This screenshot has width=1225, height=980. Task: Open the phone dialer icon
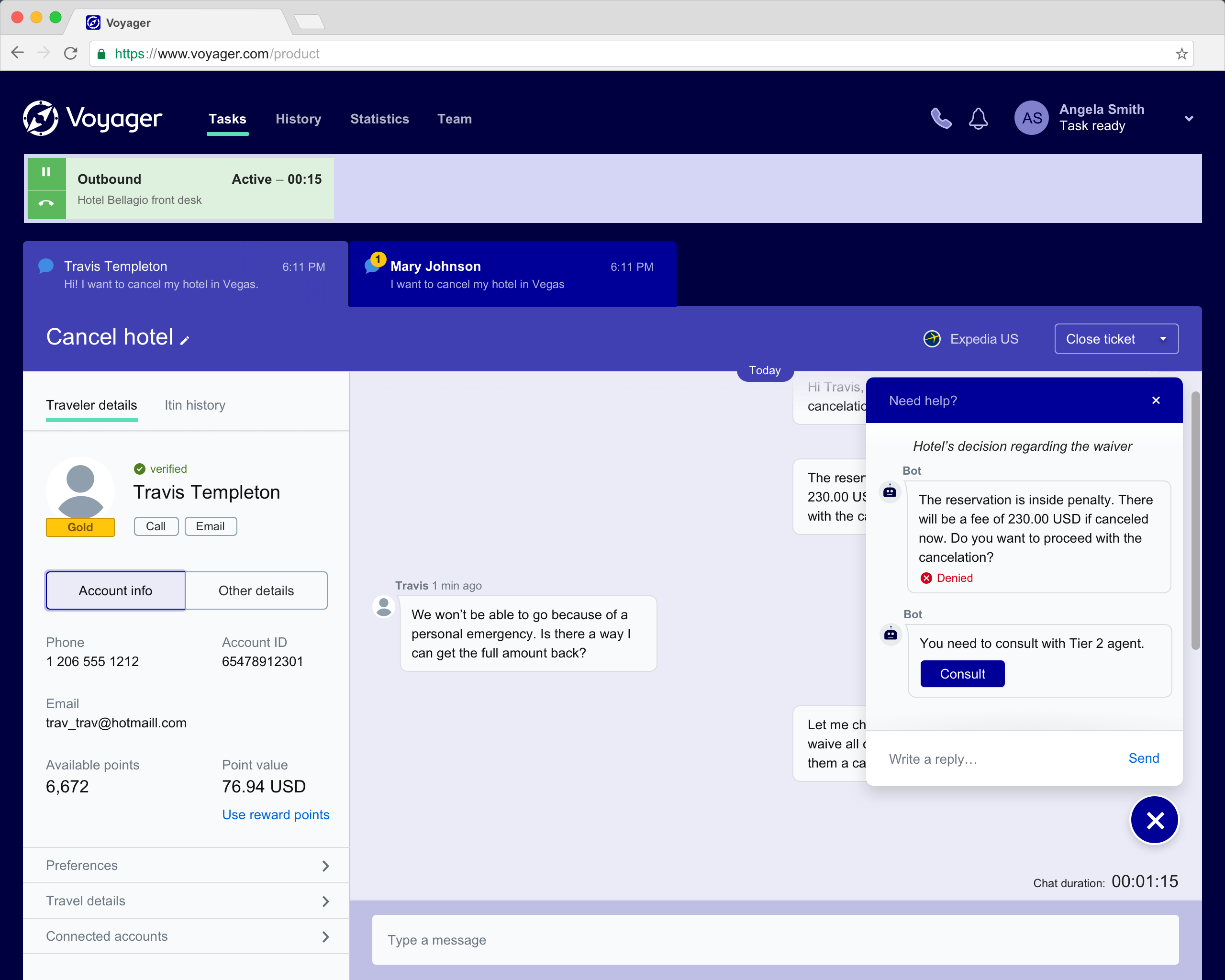click(x=940, y=119)
